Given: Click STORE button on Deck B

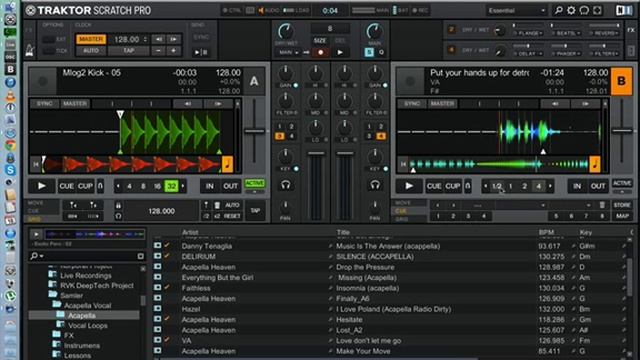Looking at the screenshot, I should click(622, 205).
